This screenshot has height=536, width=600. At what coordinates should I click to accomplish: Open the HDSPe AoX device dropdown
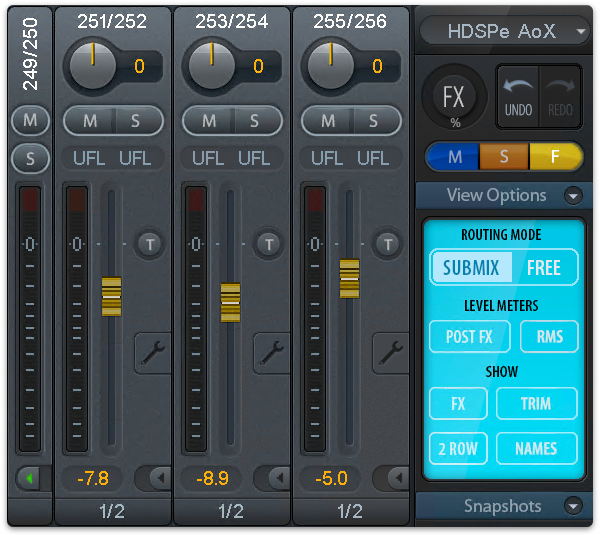pyautogui.click(x=505, y=31)
